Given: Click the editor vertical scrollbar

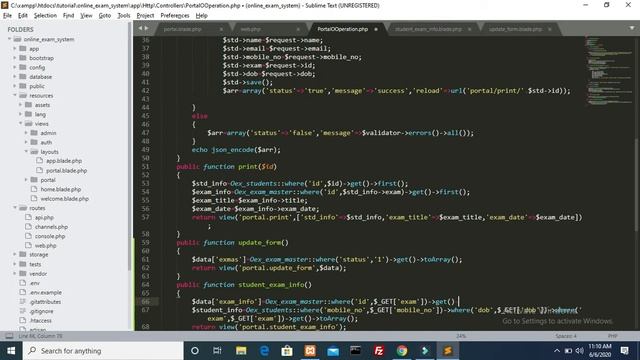Looking at the screenshot, I should pos(637,186).
